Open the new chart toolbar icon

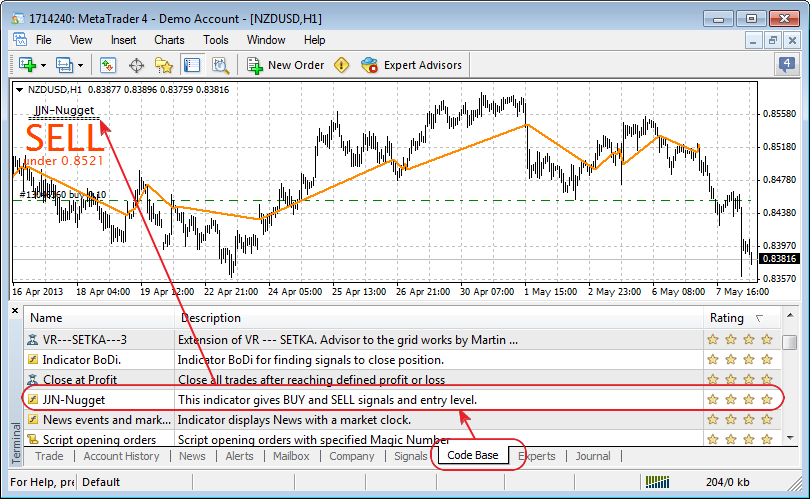click(x=26, y=65)
